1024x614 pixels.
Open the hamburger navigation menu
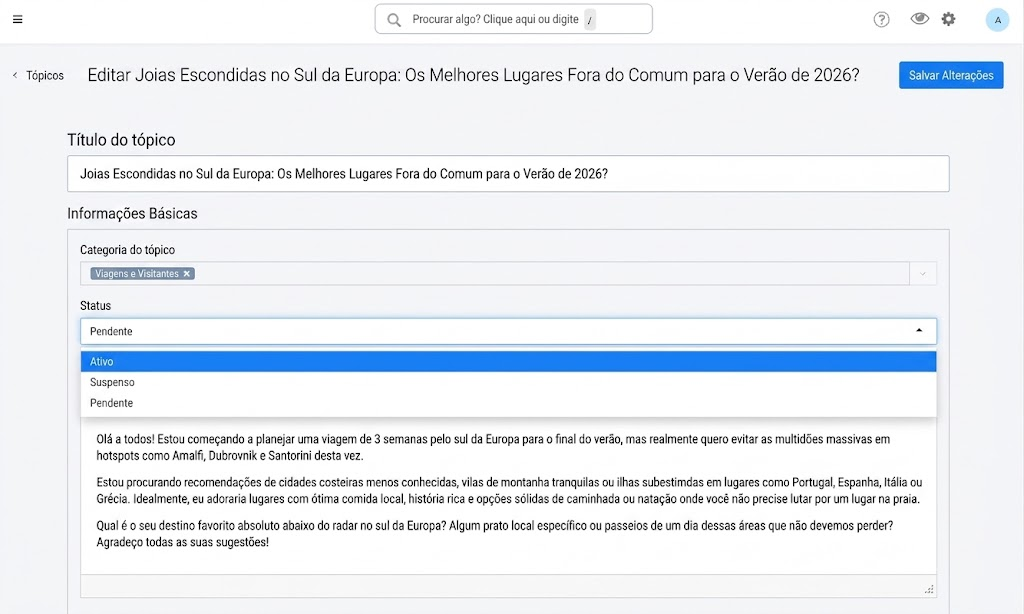(x=18, y=20)
